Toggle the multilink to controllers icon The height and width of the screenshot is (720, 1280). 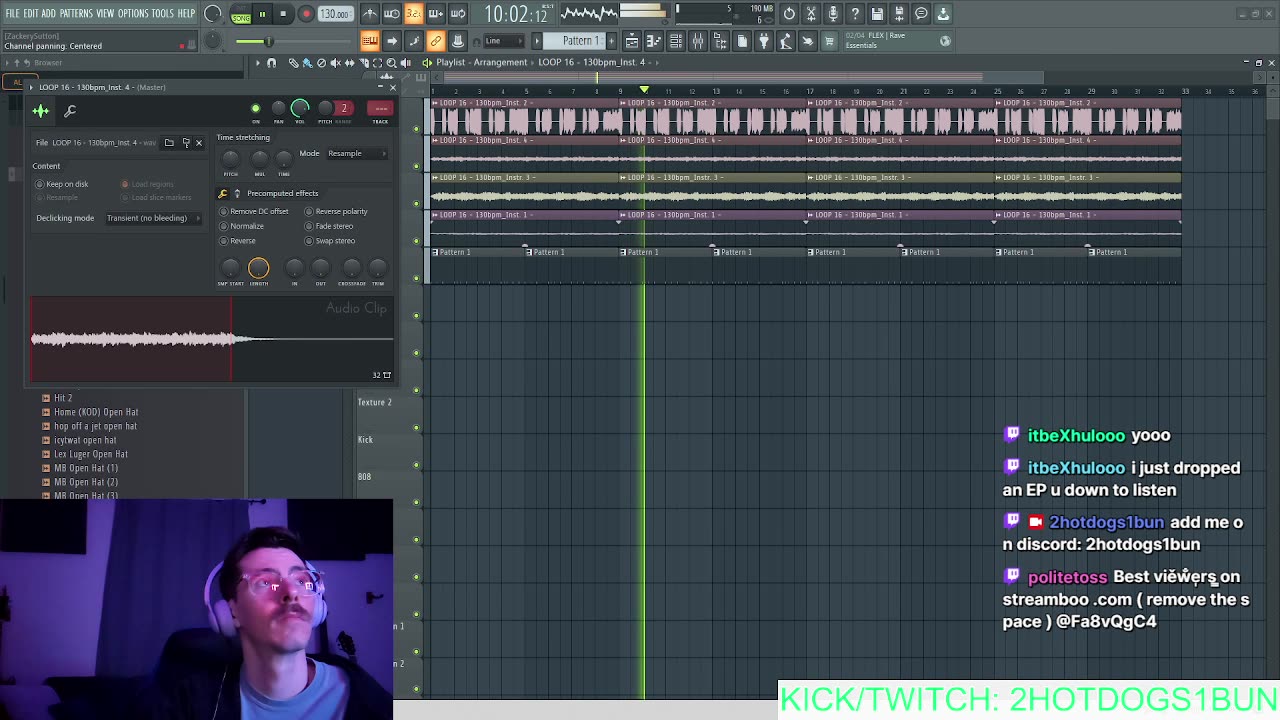435,41
